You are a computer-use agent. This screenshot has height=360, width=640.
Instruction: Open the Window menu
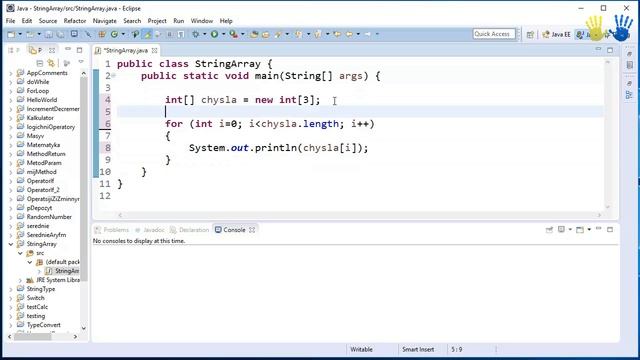(x=202, y=21)
